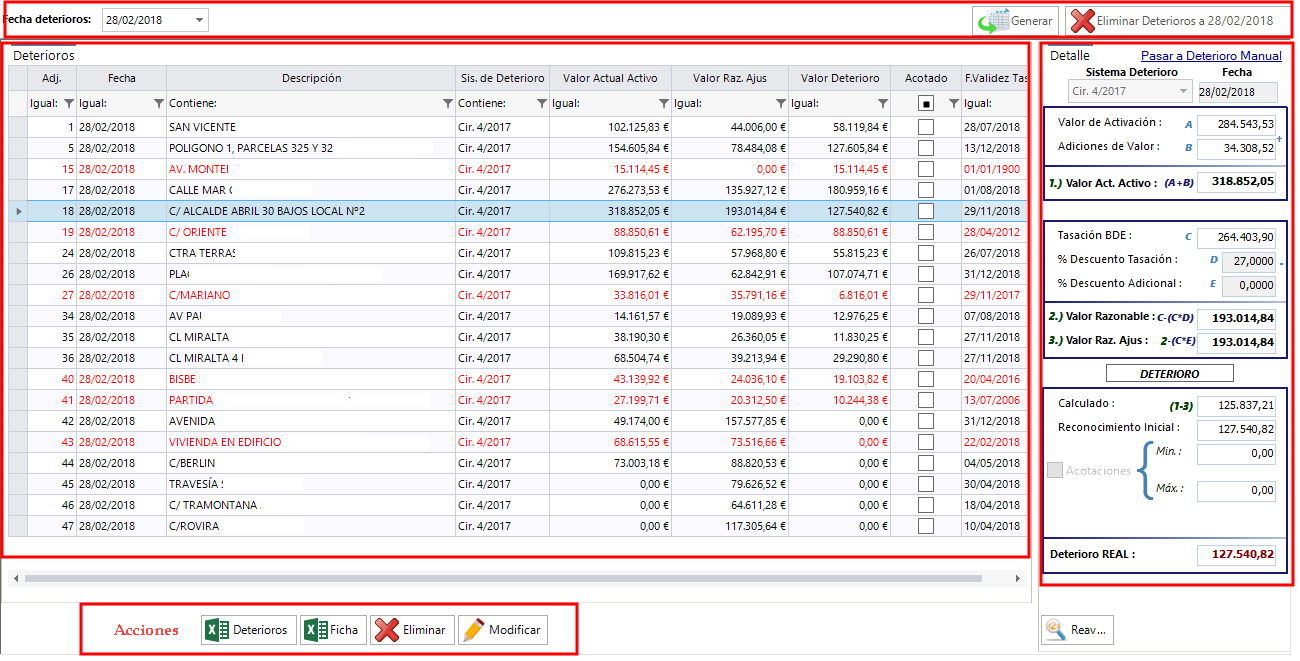The width and height of the screenshot is (1300, 661).
Task: Select the VIVIENDA EN EDIFICIO row
Action: tap(518, 442)
